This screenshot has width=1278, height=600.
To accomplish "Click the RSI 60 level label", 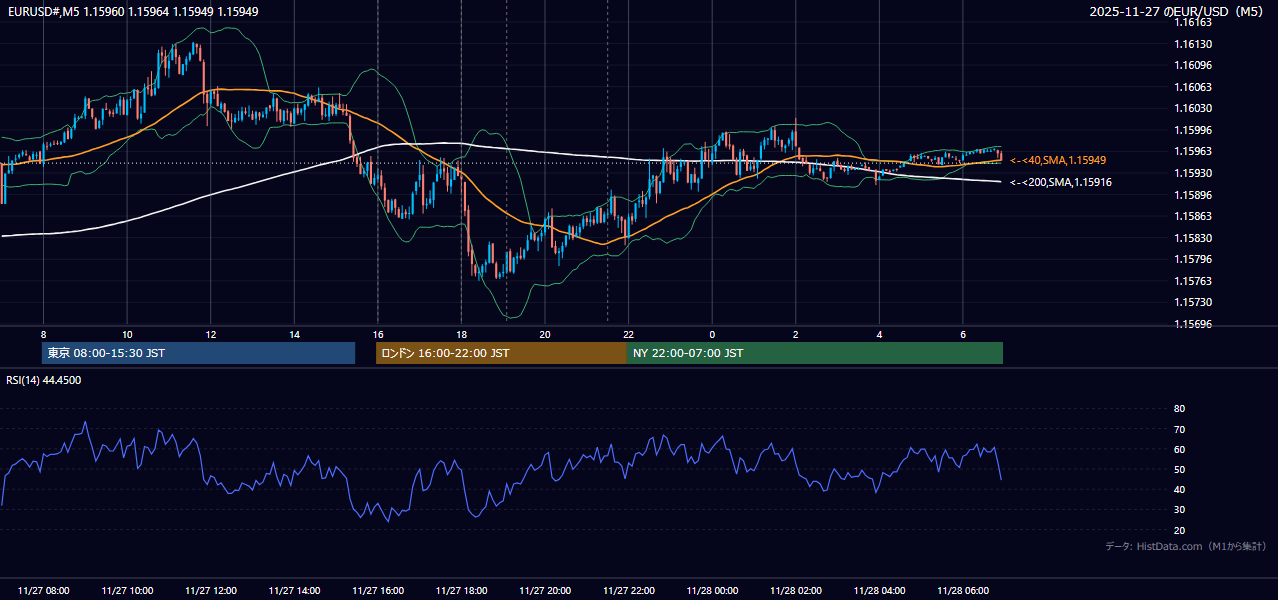I will (x=1179, y=449).
